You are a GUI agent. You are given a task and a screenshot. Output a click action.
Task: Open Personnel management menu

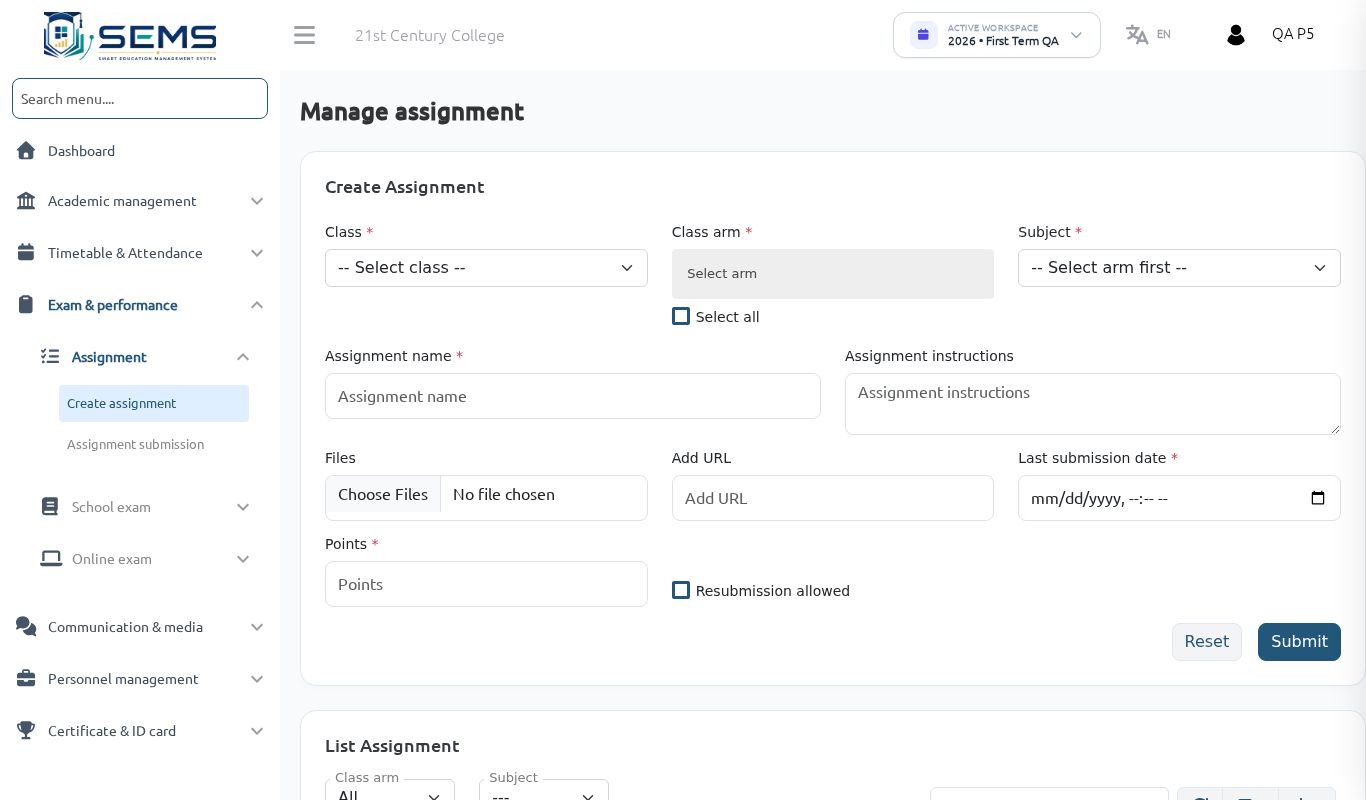click(140, 678)
